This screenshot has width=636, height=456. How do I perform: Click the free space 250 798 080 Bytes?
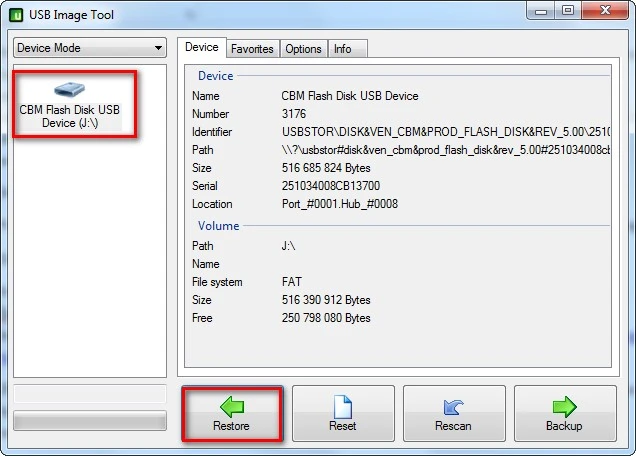(326, 318)
